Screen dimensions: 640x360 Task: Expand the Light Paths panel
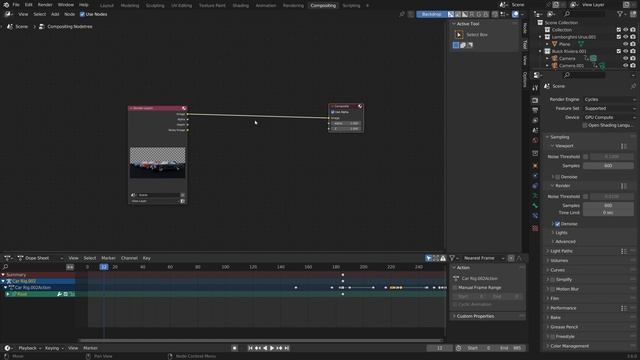coord(560,251)
